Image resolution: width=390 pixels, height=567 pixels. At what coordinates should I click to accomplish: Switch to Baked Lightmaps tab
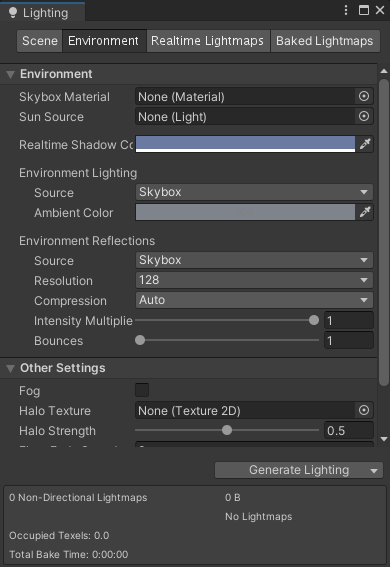tap(325, 41)
